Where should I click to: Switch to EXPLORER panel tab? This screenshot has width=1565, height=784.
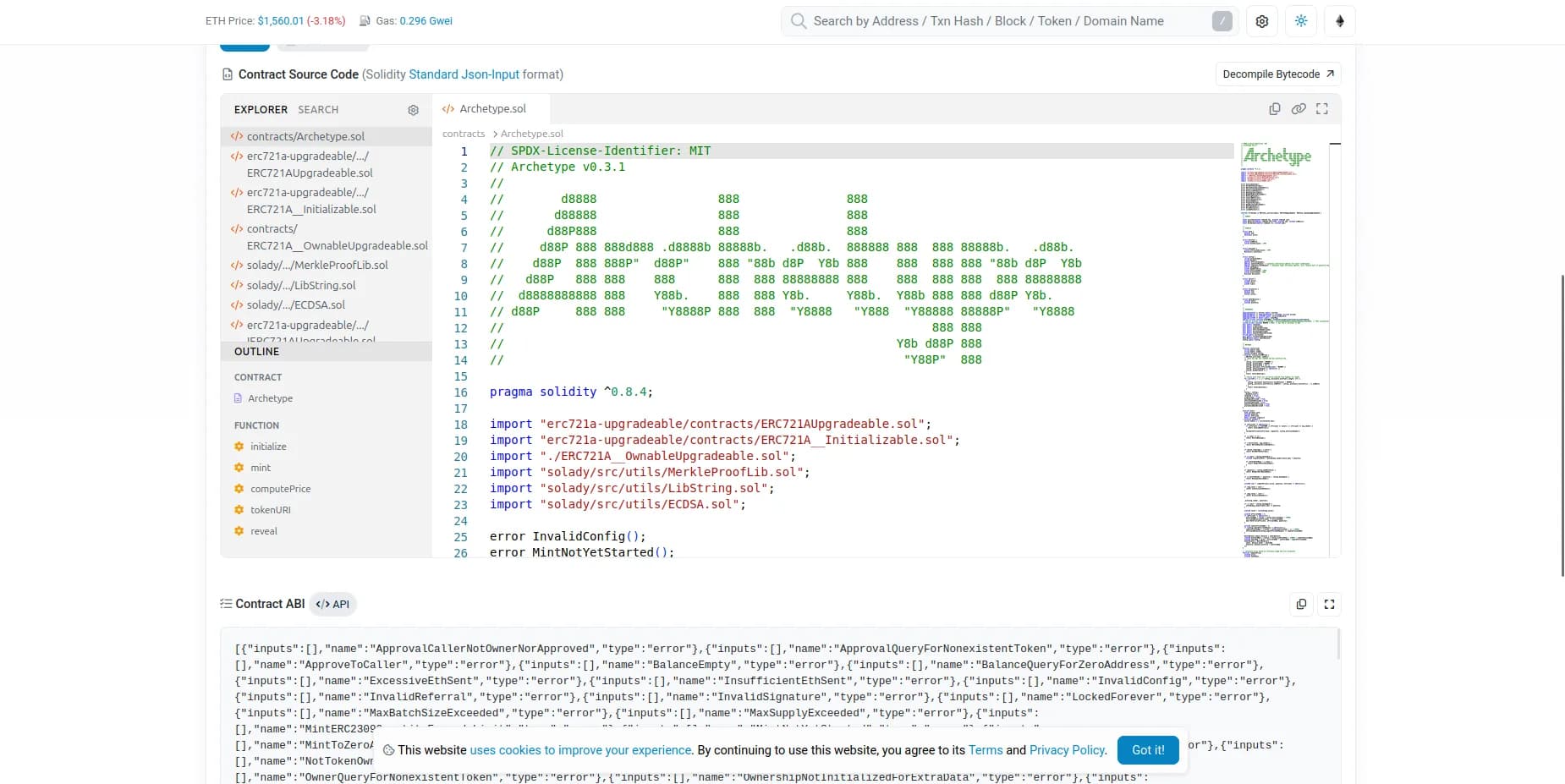click(261, 110)
